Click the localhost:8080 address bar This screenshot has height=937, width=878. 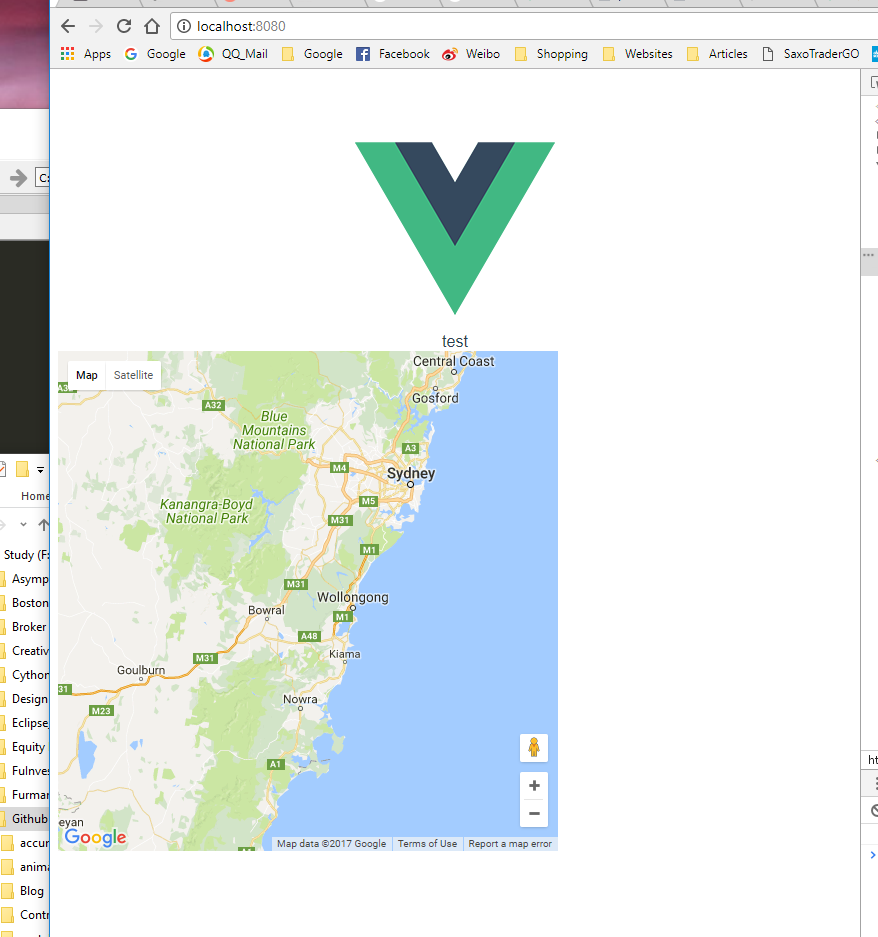point(526,26)
